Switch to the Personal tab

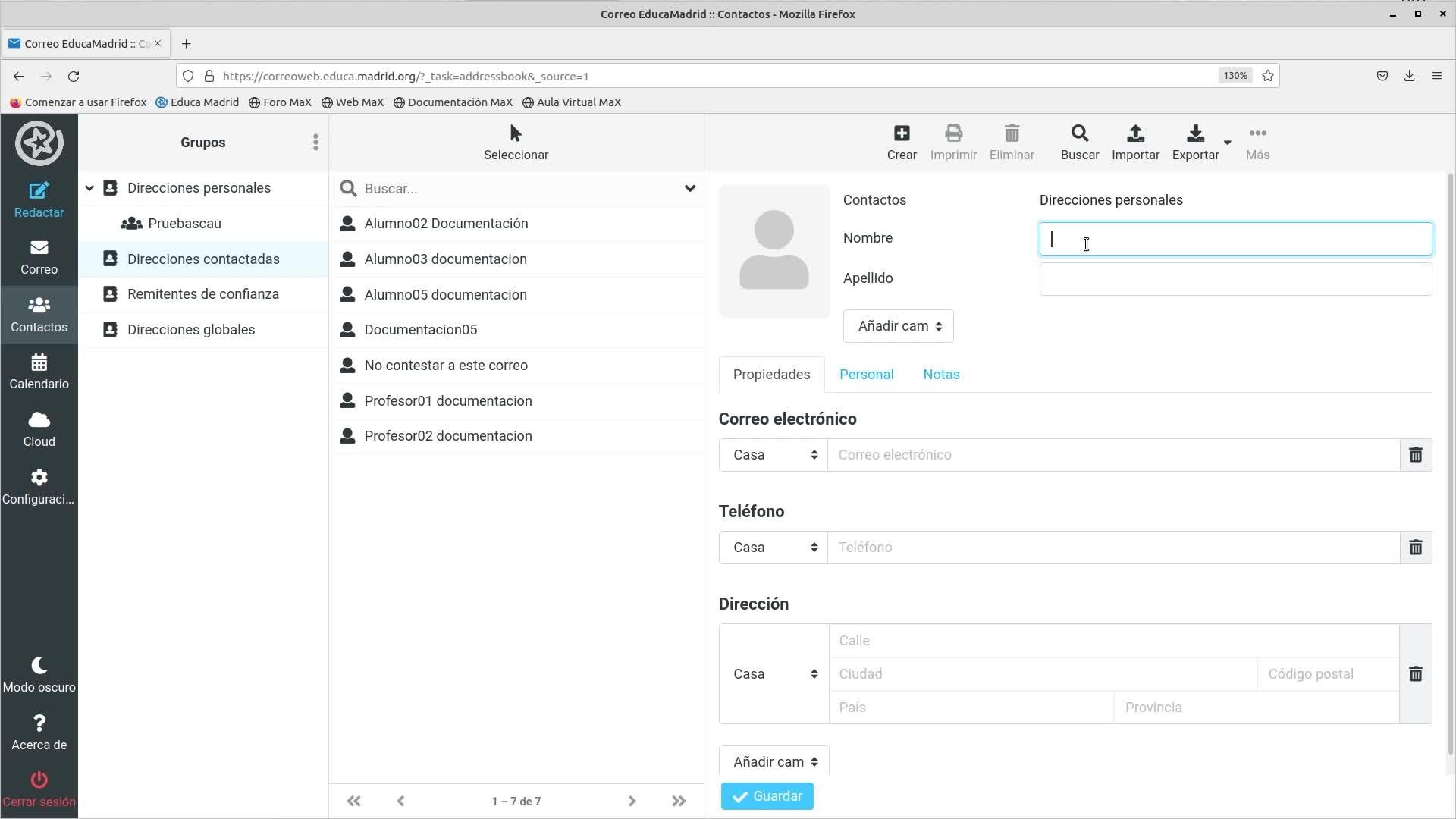pyautogui.click(x=866, y=375)
